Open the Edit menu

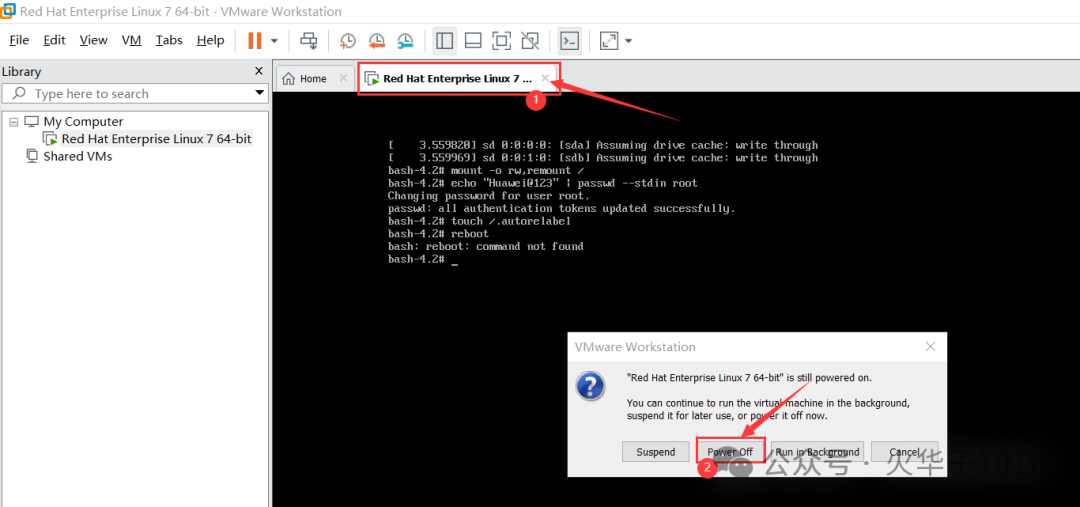pos(54,40)
